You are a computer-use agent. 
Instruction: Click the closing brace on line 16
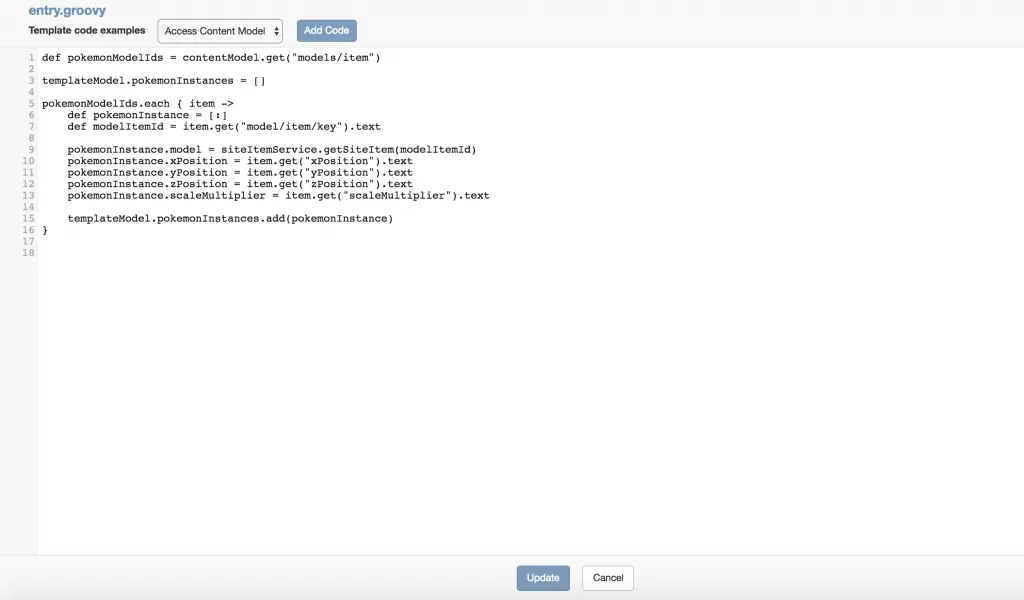point(45,230)
